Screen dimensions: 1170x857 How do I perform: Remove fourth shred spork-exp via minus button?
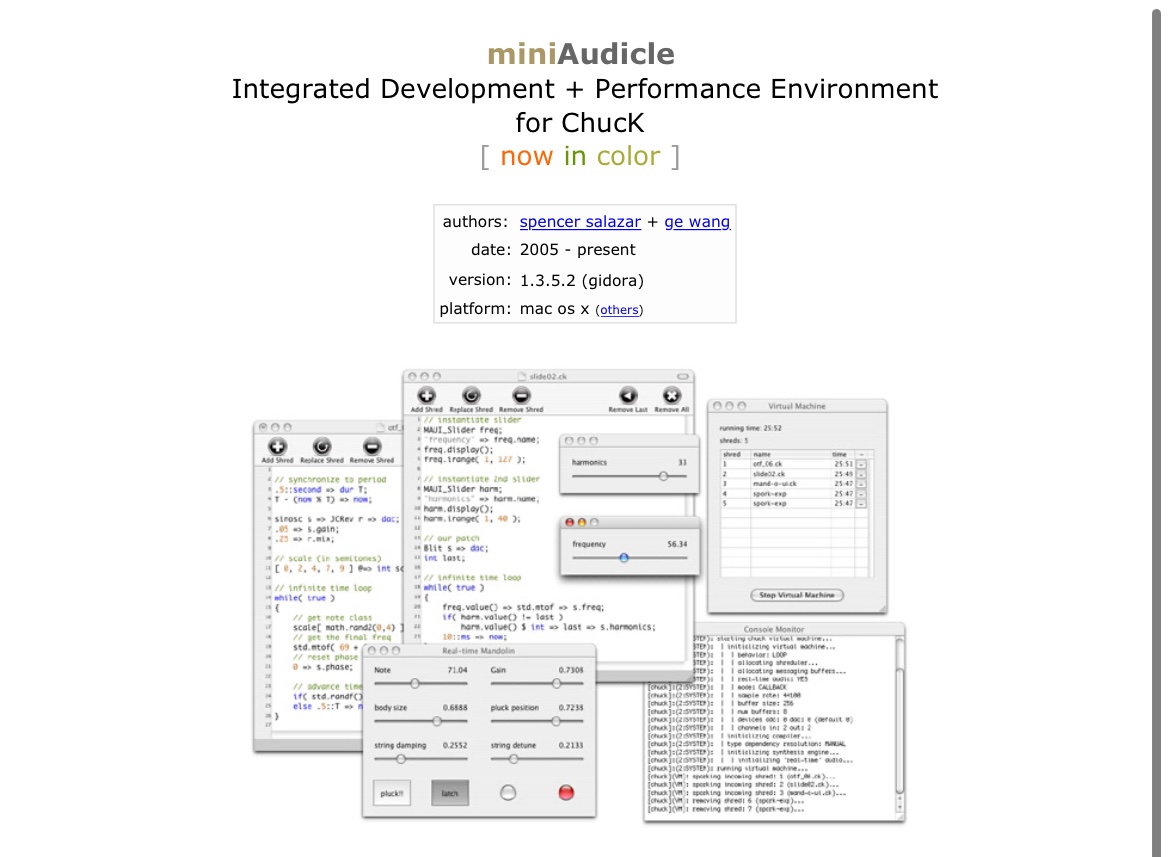tap(861, 494)
